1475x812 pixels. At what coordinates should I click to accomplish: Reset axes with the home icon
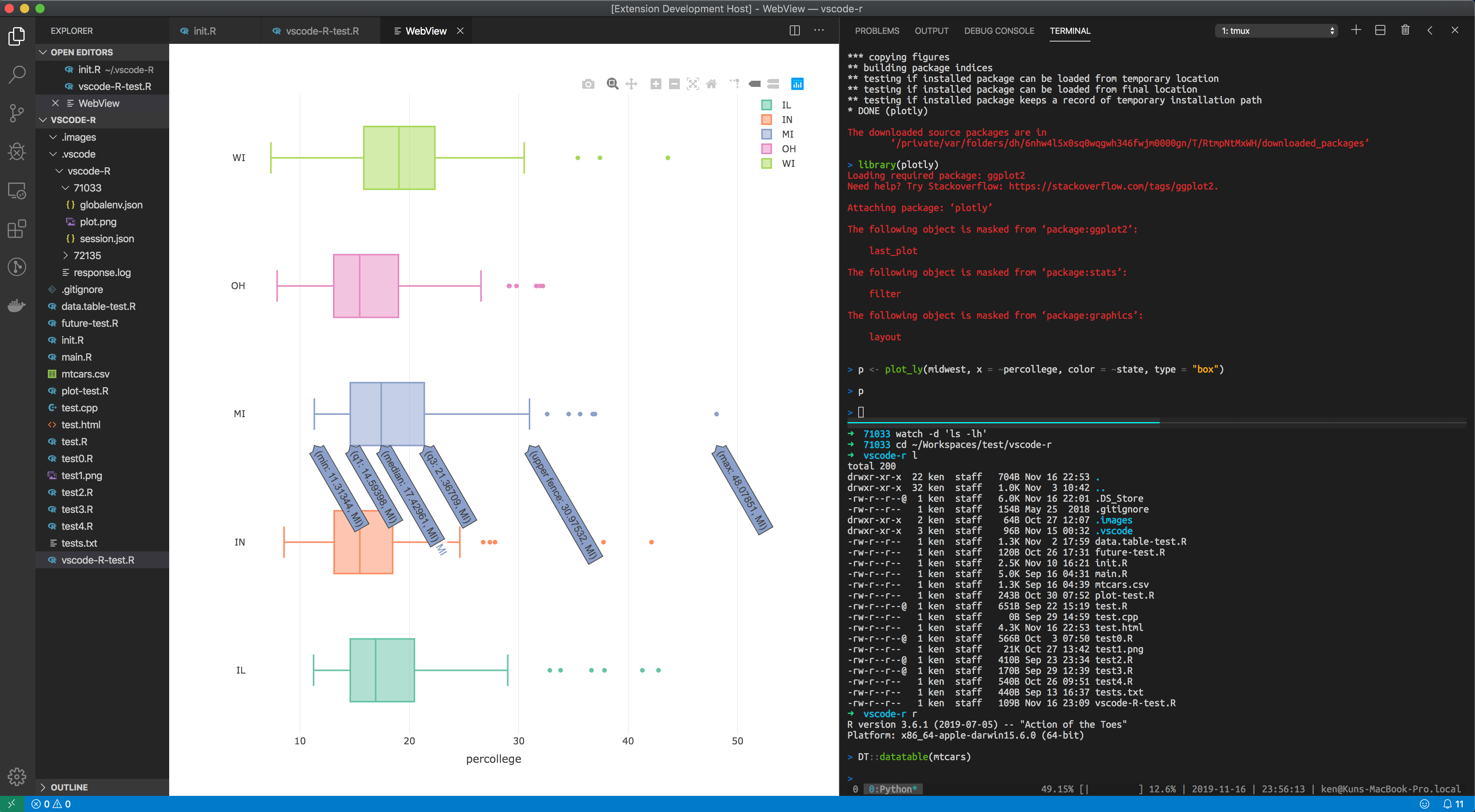tap(712, 83)
